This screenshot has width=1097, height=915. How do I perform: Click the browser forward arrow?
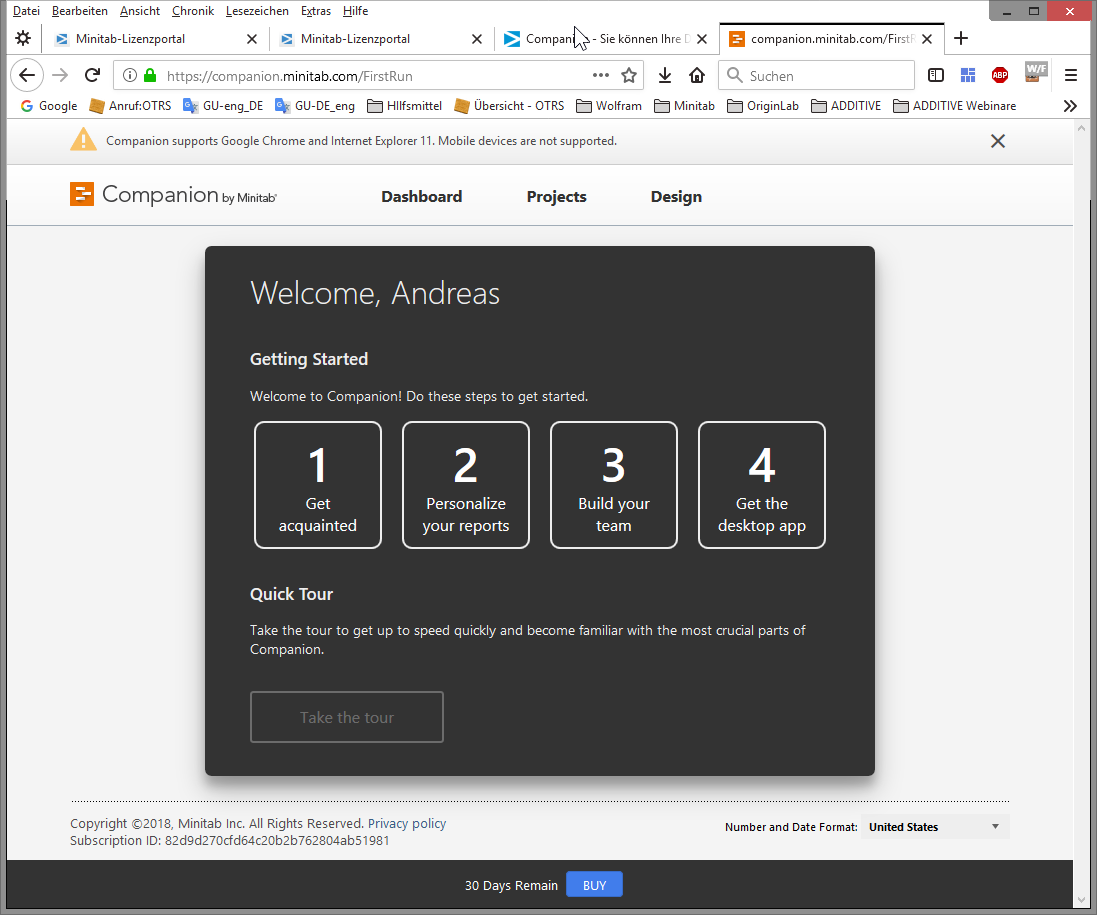60,76
